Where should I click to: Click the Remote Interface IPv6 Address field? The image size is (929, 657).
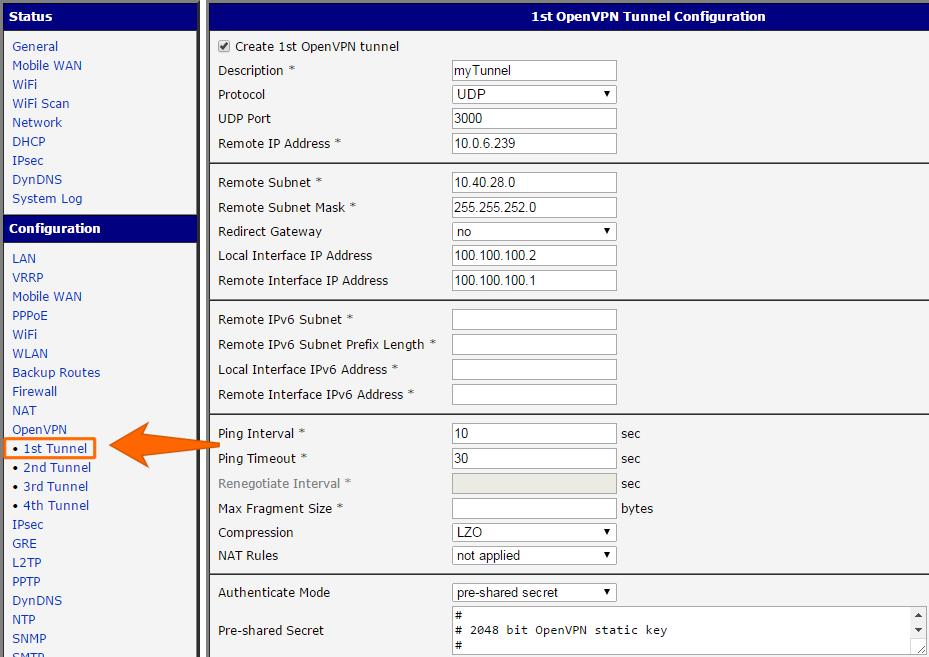click(x=534, y=395)
